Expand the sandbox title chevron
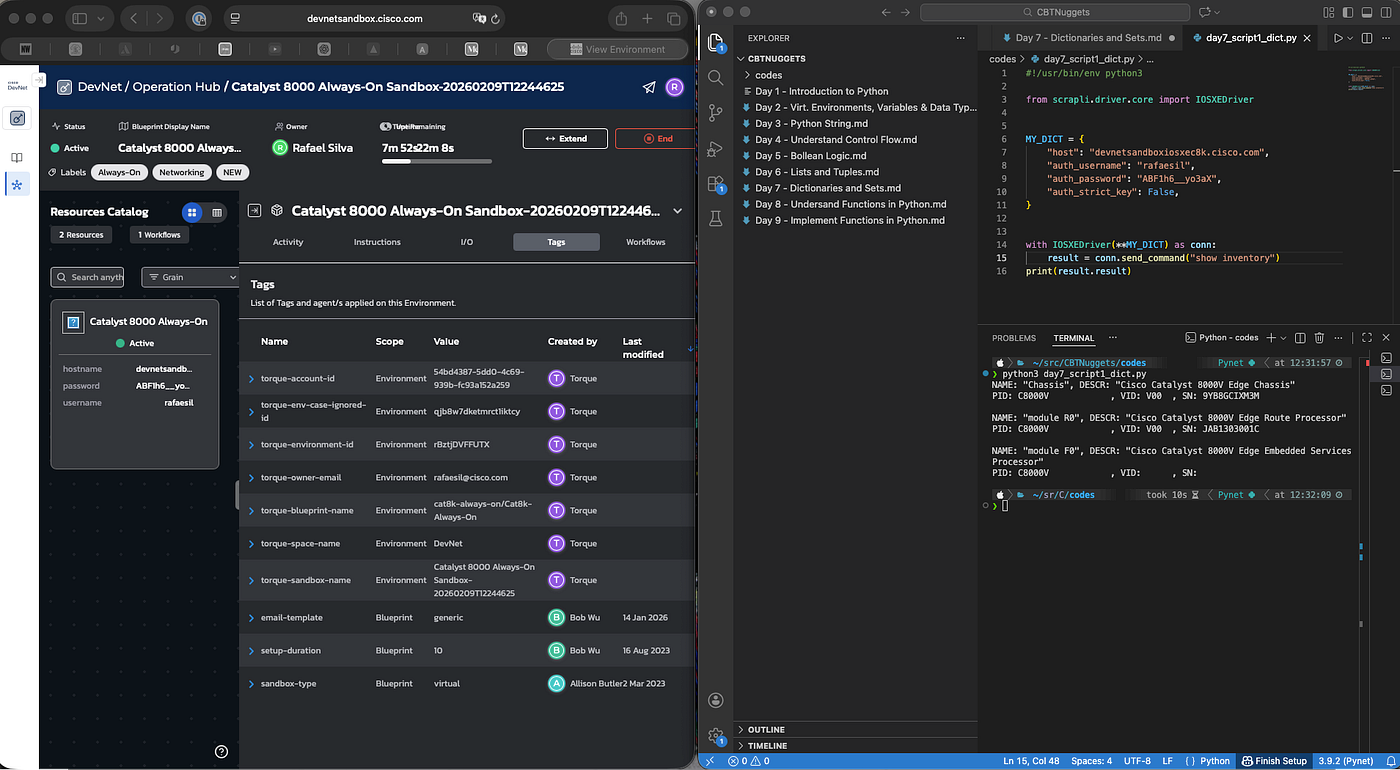The image size is (1400, 770). pos(678,211)
